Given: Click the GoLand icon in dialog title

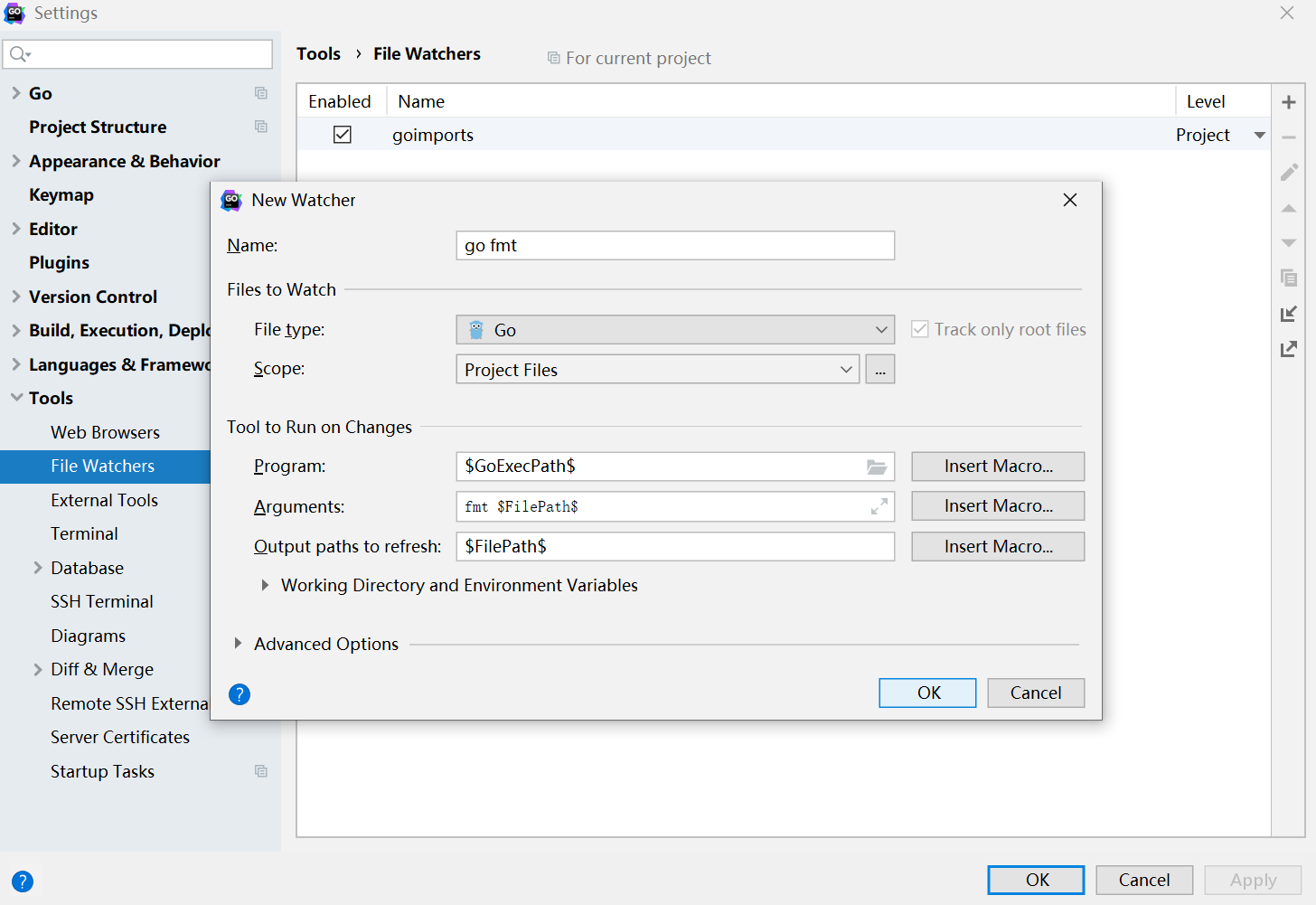Looking at the screenshot, I should click(231, 200).
